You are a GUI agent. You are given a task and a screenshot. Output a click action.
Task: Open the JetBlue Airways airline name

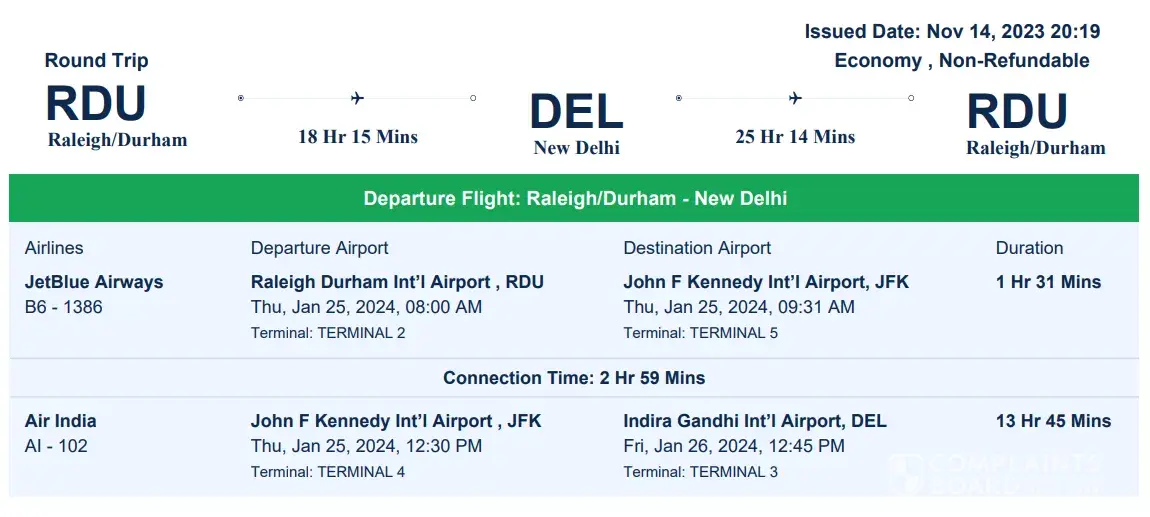coord(94,282)
